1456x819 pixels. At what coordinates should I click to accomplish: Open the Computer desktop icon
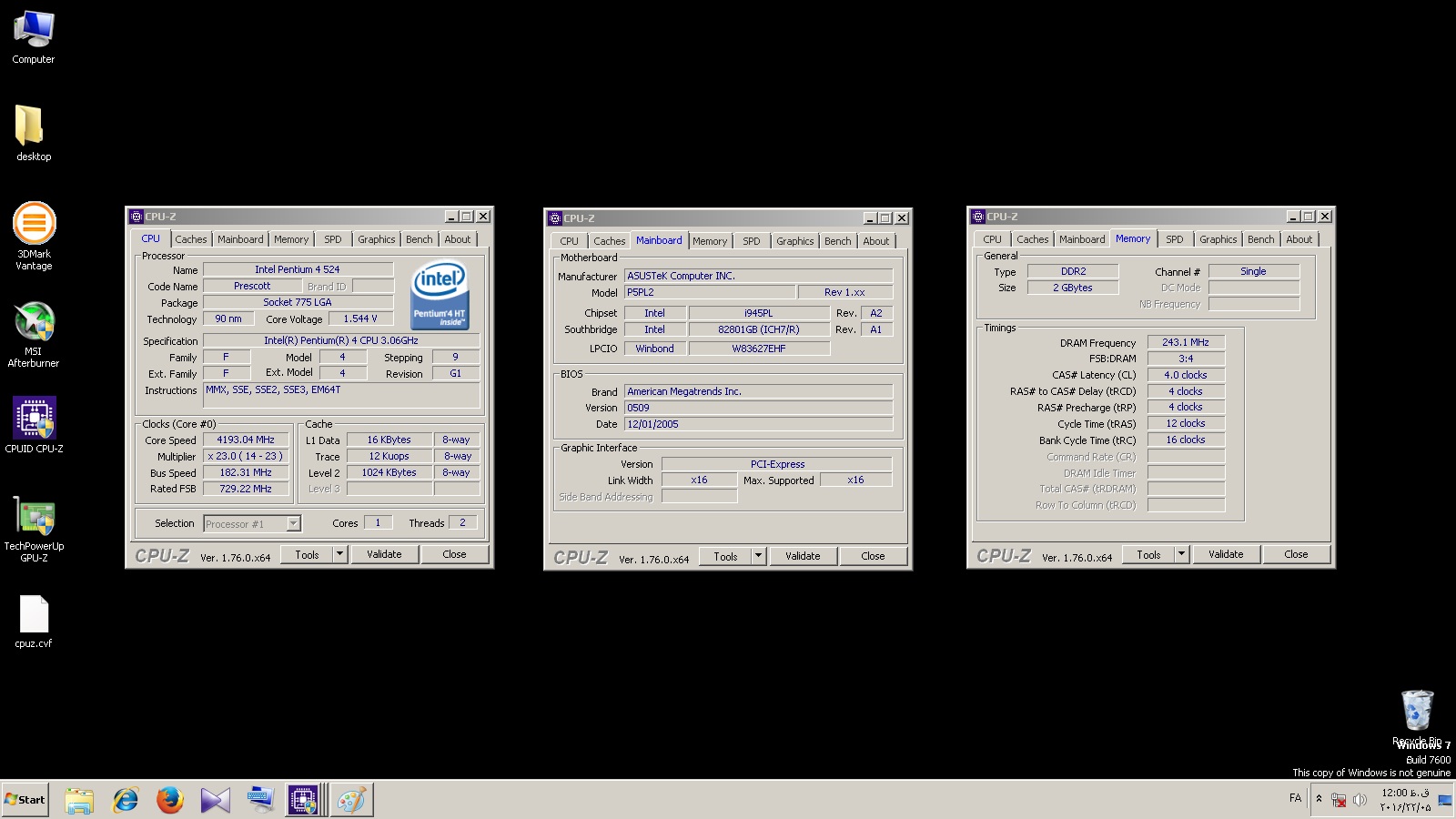[34, 37]
